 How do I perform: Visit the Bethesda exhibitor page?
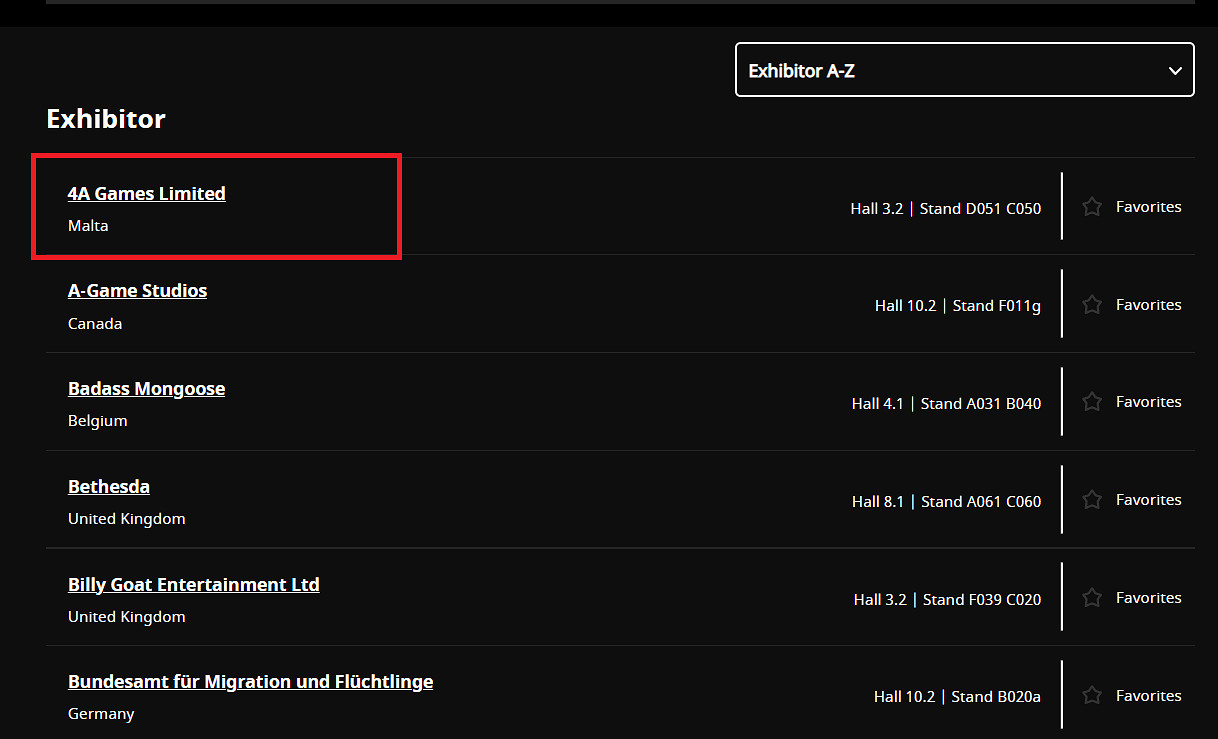(x=109, y=486)
